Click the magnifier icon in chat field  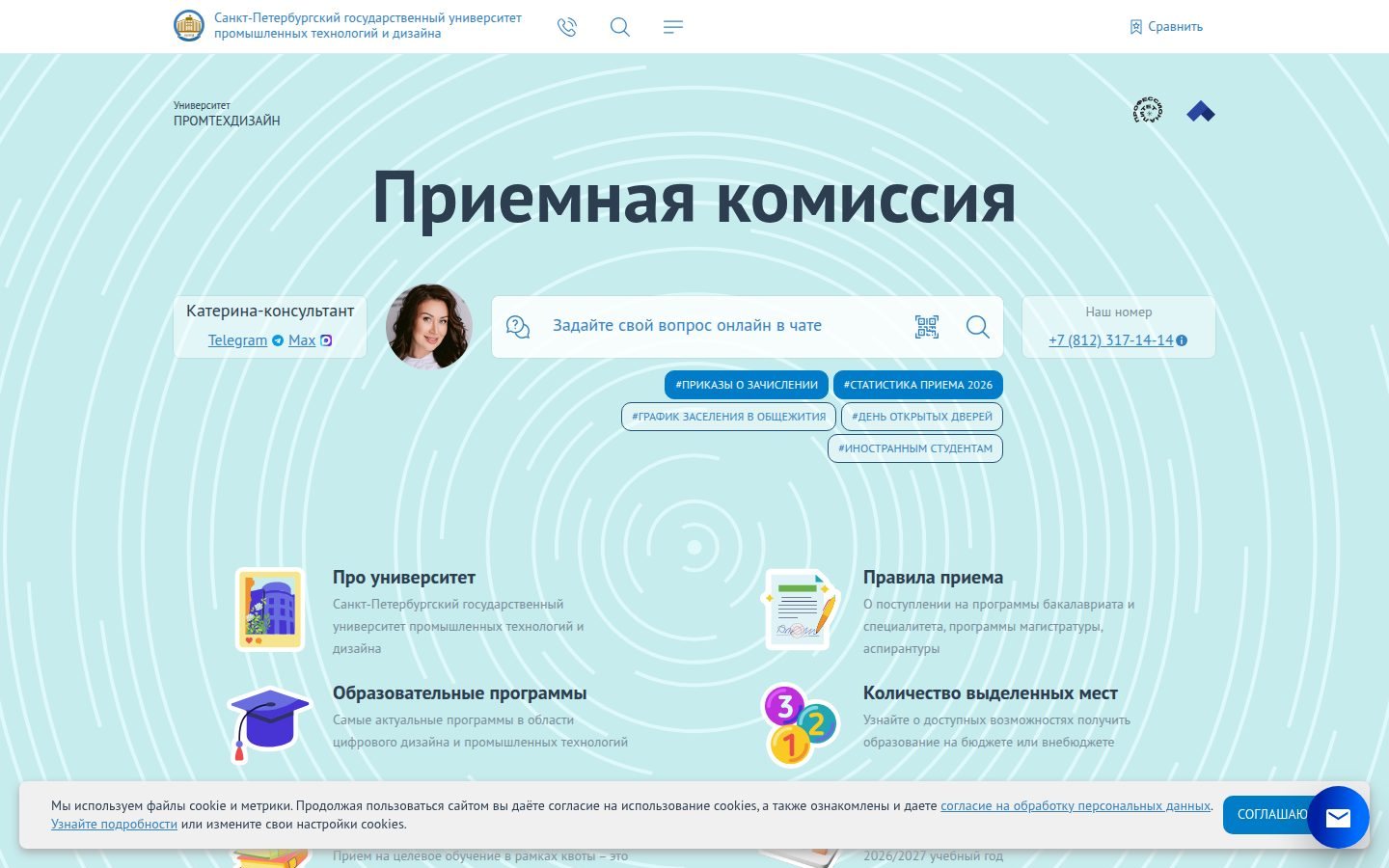click(x=978, y=327)
